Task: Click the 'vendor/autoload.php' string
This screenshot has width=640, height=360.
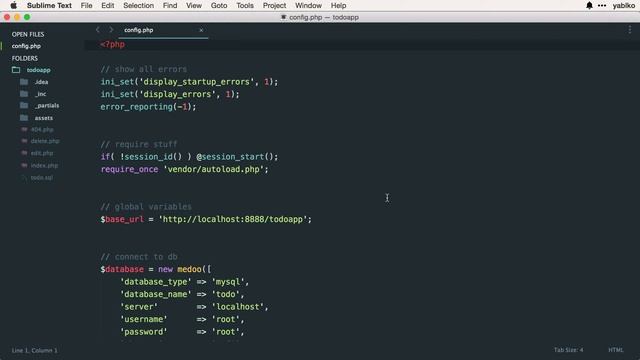Action: point(213,169)
